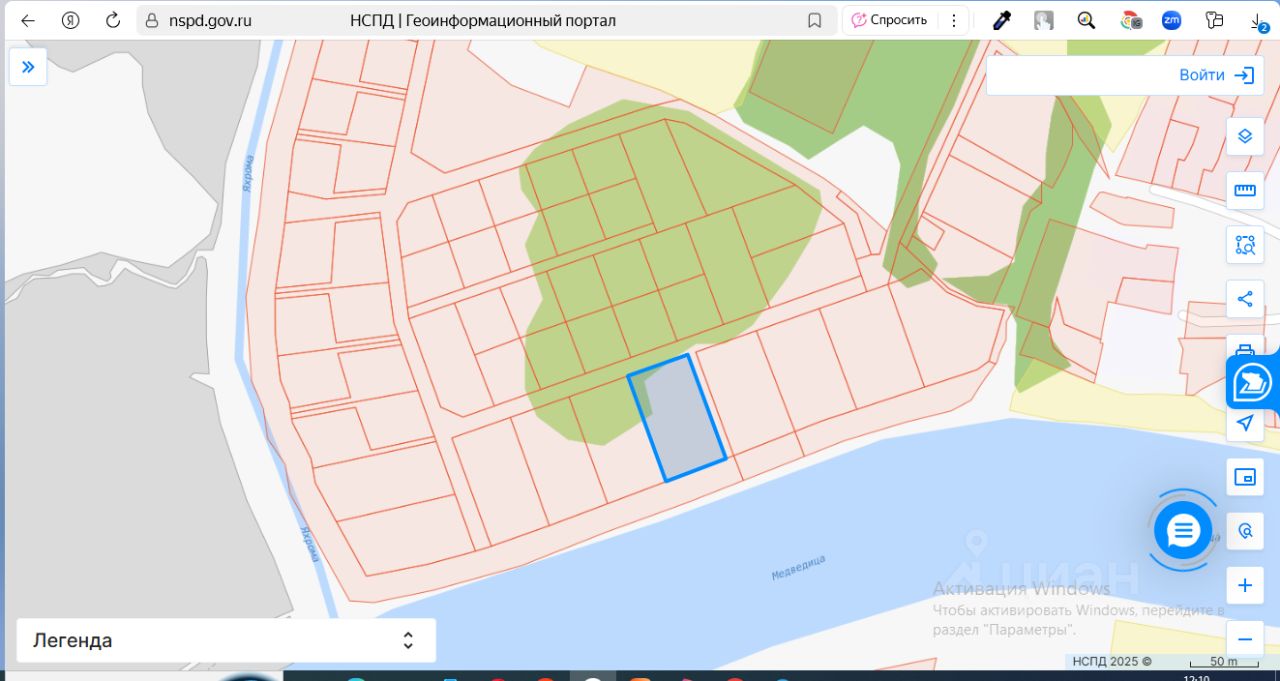Viewport: 1280px width, 681px height.
Task: Zoom out with the minus button
Action: (1245, 639)
